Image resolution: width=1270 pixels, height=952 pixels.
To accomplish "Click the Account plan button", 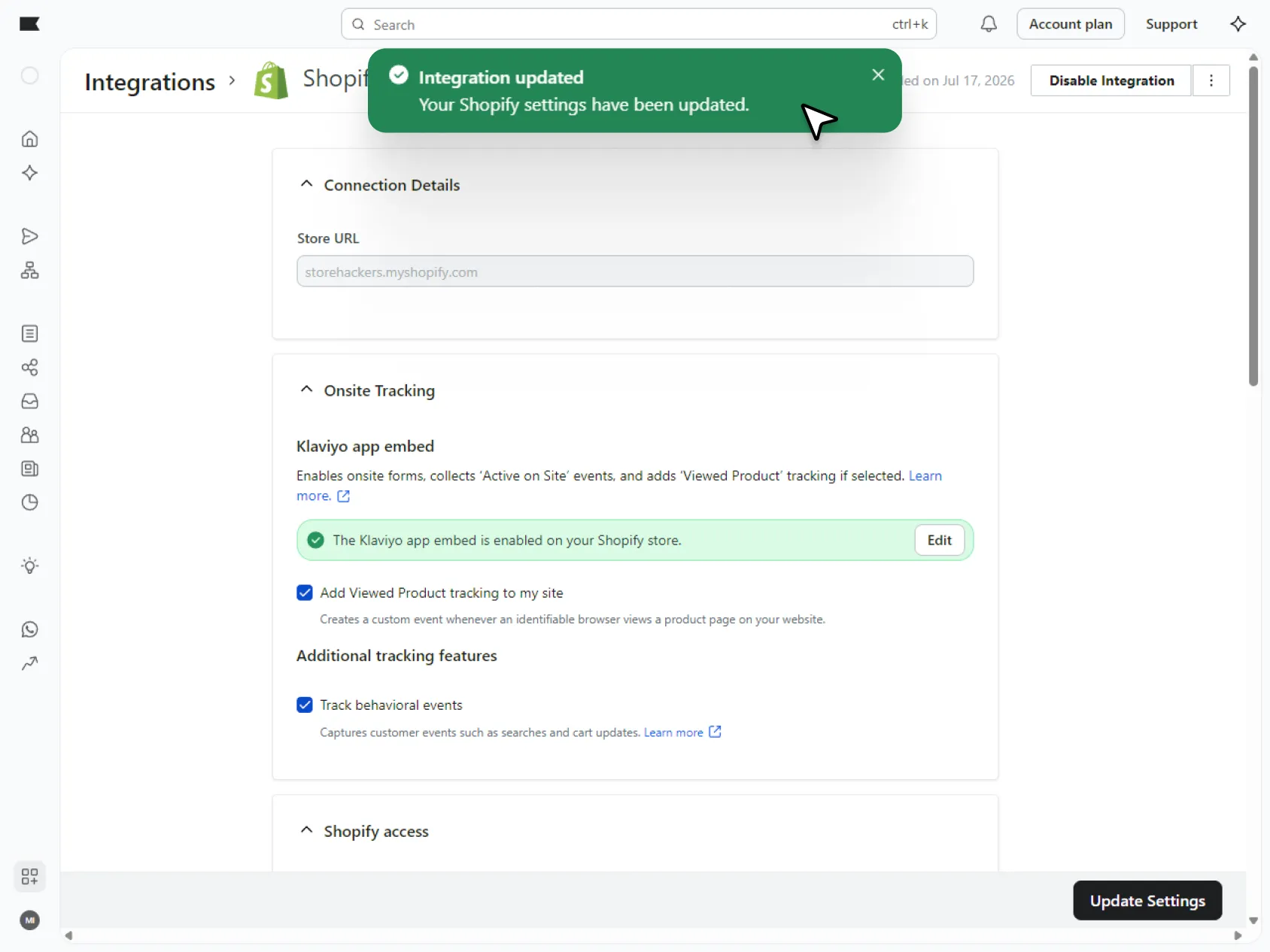I will (x=1071, y=24).
